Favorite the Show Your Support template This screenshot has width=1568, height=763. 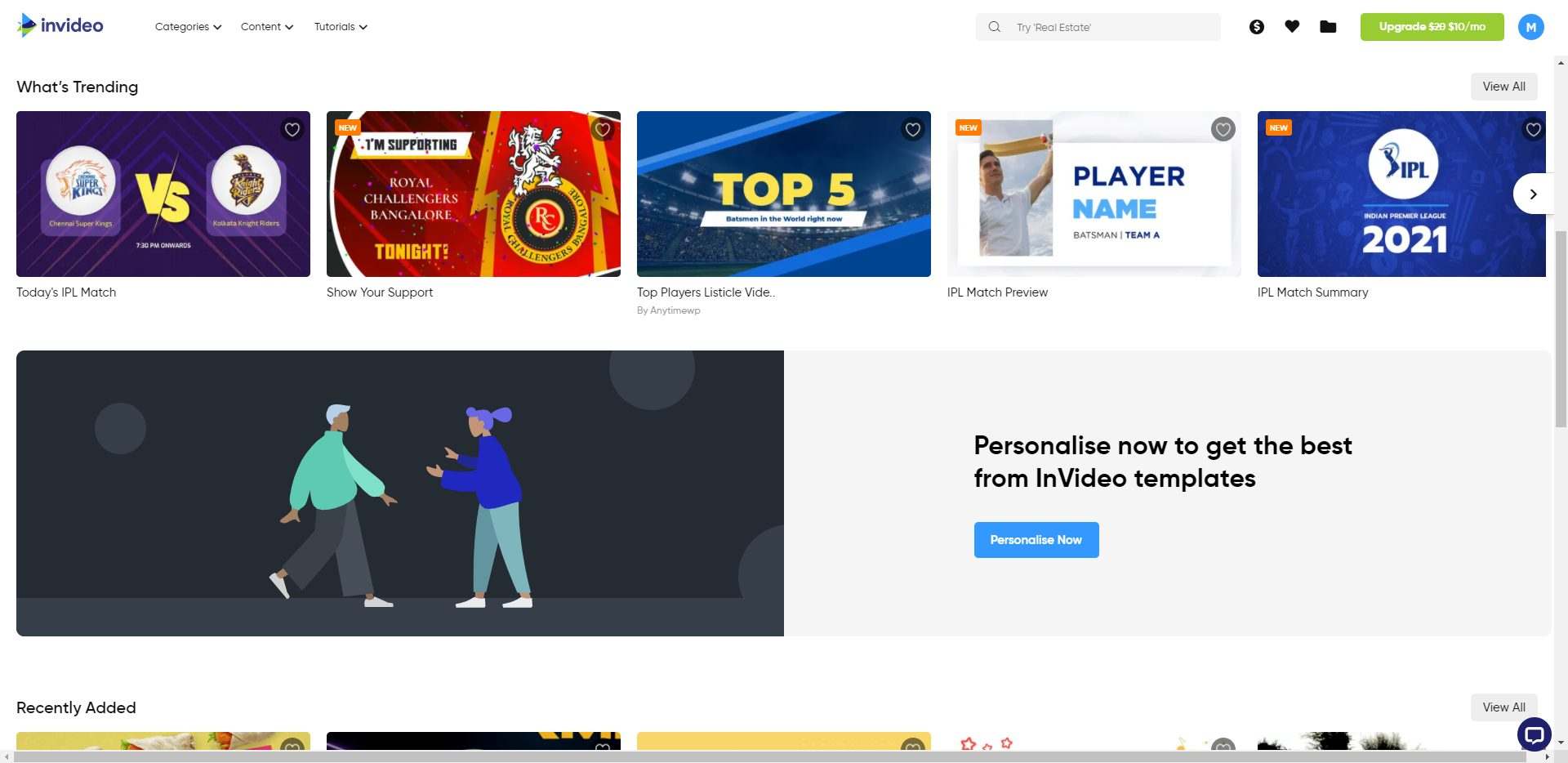pos(603,130)
